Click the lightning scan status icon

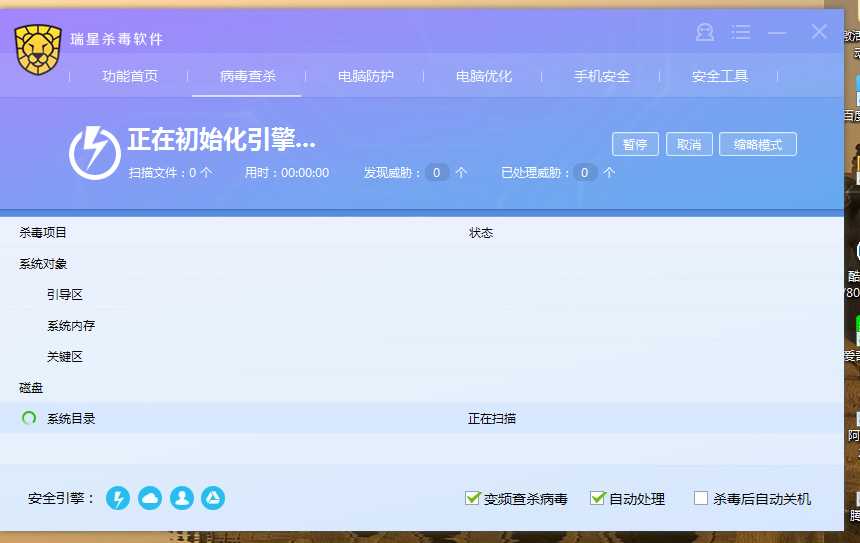pos(94,152)
